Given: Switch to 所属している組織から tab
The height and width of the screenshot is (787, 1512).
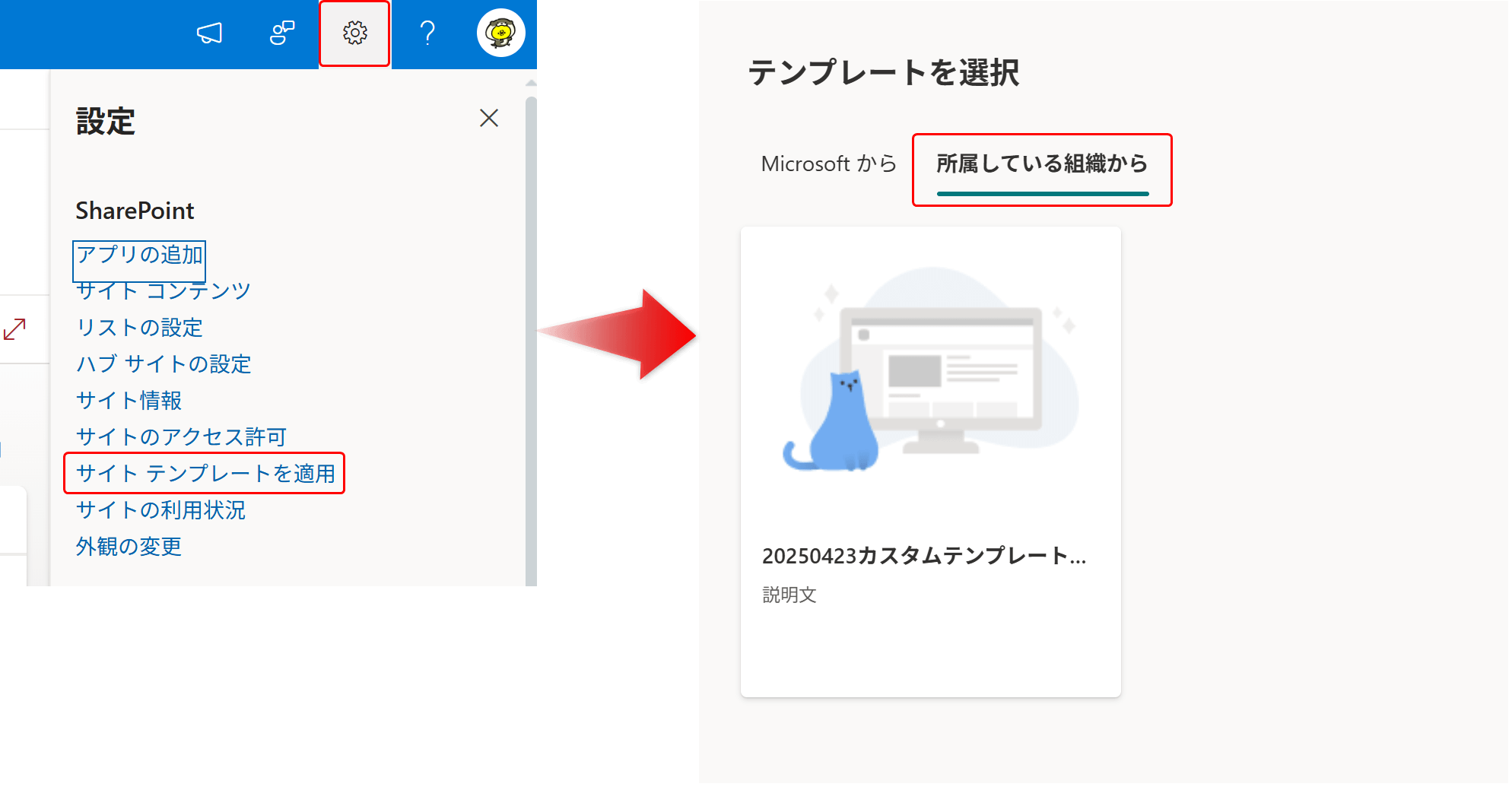Looking at the screenshot, I should [x=1041, y=164].
